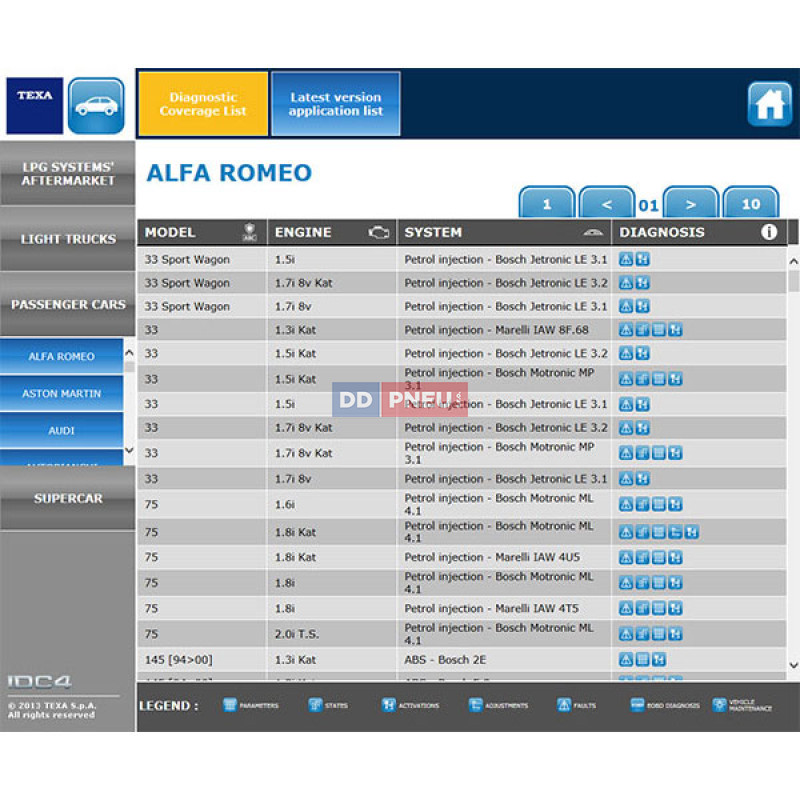Select Light Trucks category

pyautogui.click(x=67, y=239)
